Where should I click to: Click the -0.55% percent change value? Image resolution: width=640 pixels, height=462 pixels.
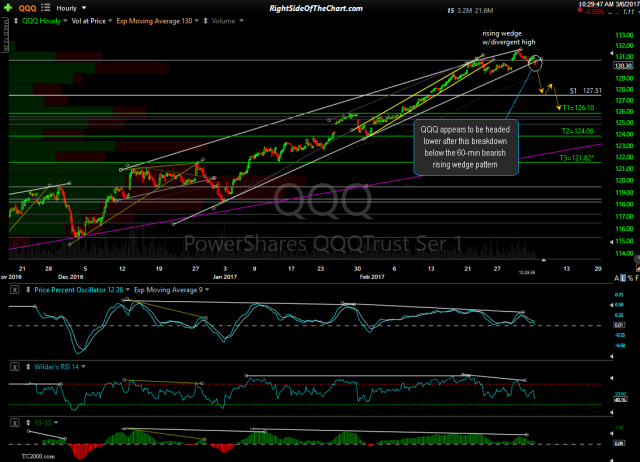click(594, 12)
